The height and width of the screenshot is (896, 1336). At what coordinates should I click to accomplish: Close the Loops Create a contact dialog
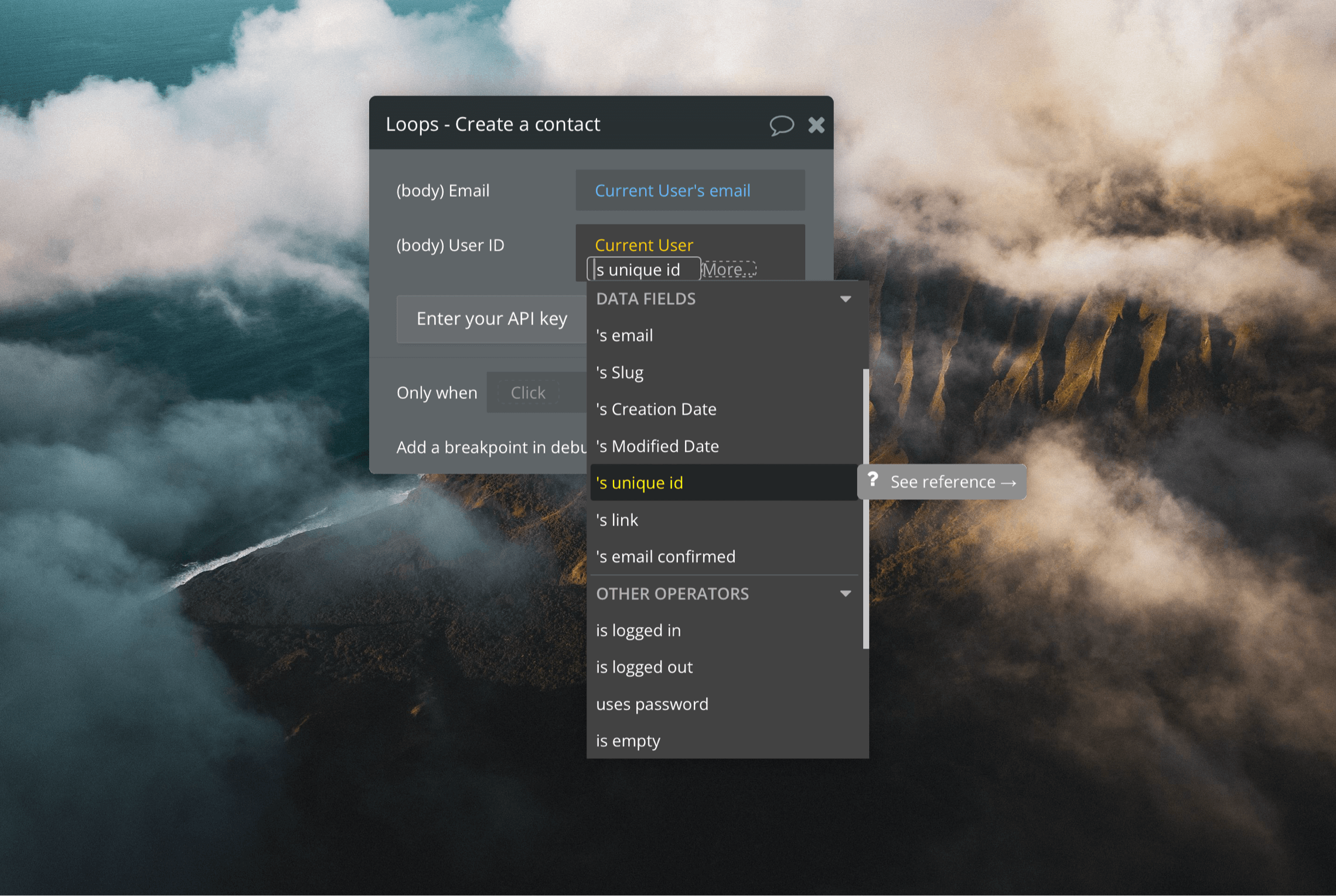816,125
